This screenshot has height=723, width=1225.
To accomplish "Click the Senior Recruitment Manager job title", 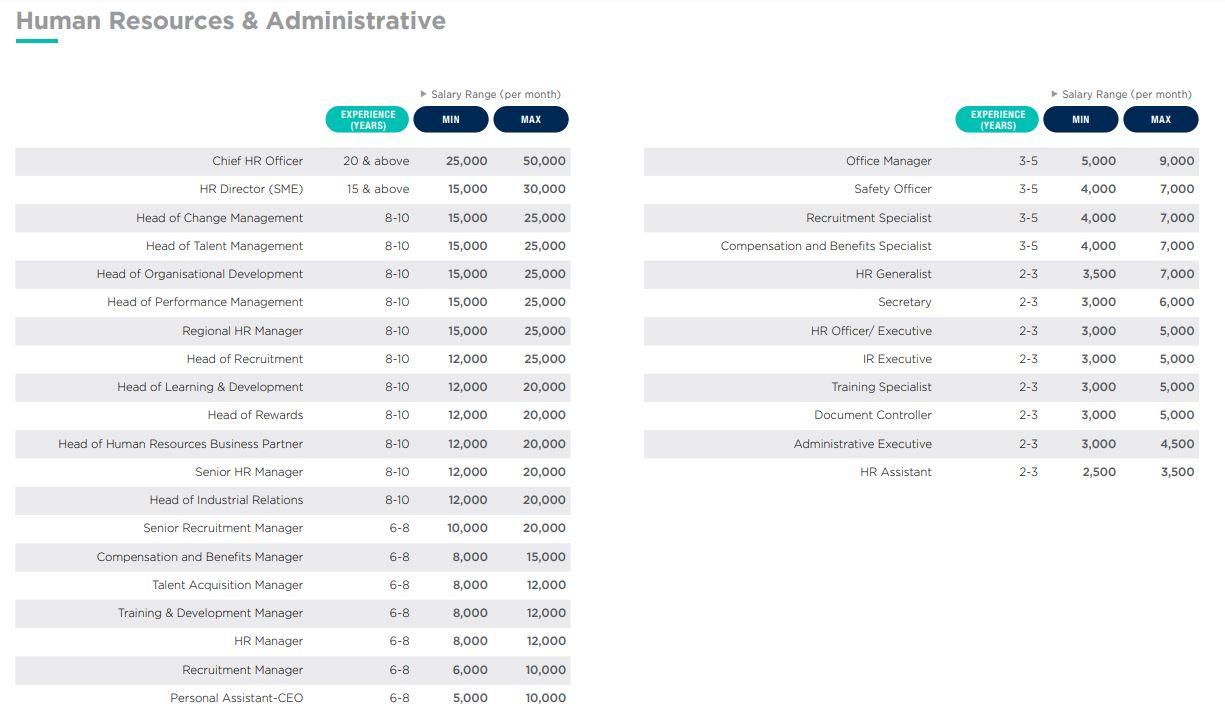I will 223,528.
